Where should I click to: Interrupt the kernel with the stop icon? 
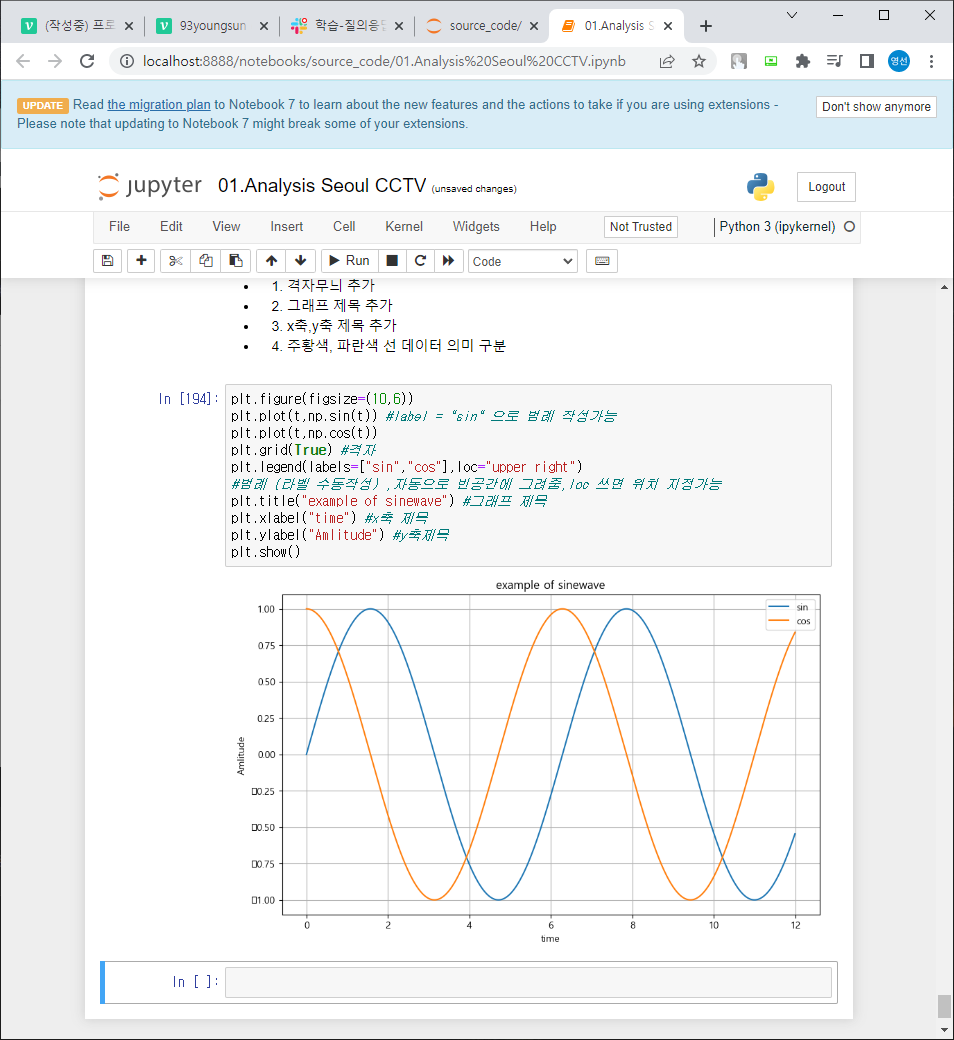click(392, 261)
